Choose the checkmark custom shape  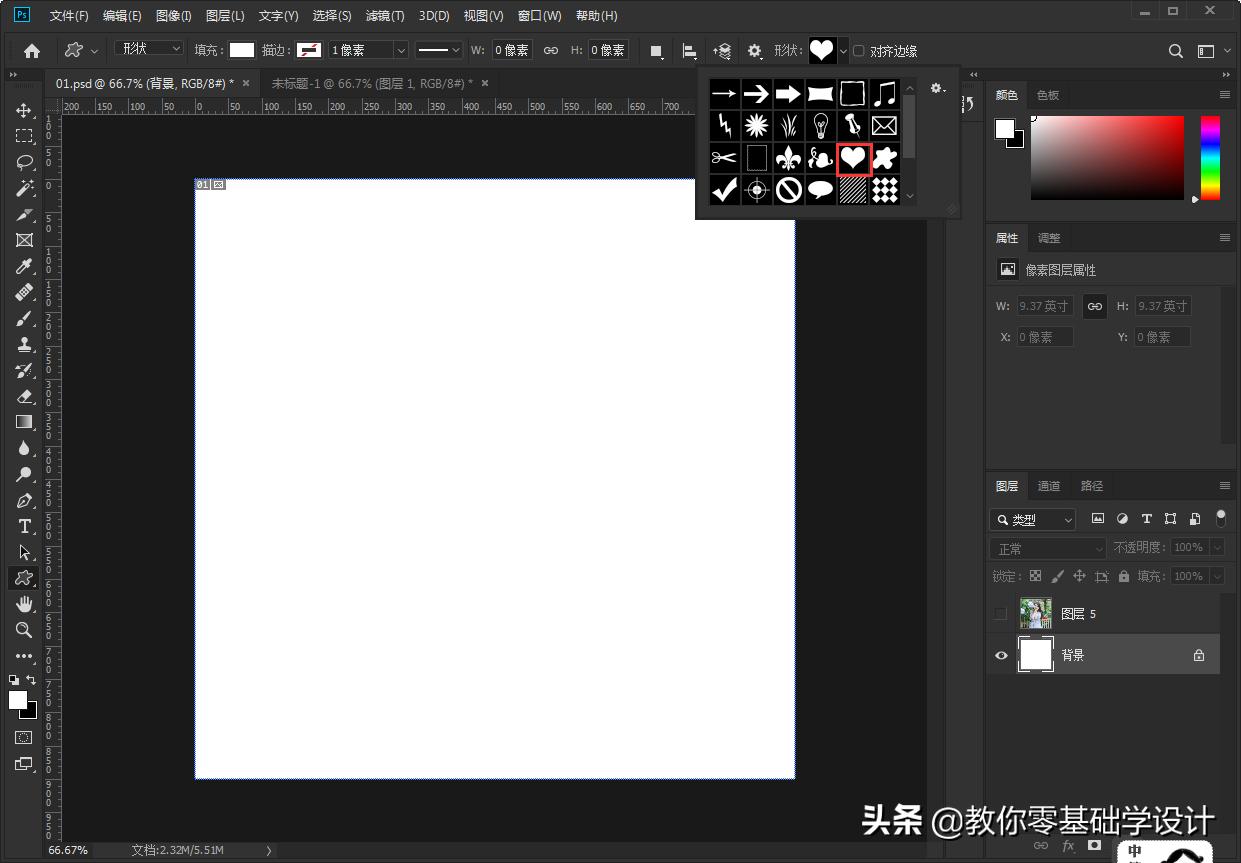[725, 189]
